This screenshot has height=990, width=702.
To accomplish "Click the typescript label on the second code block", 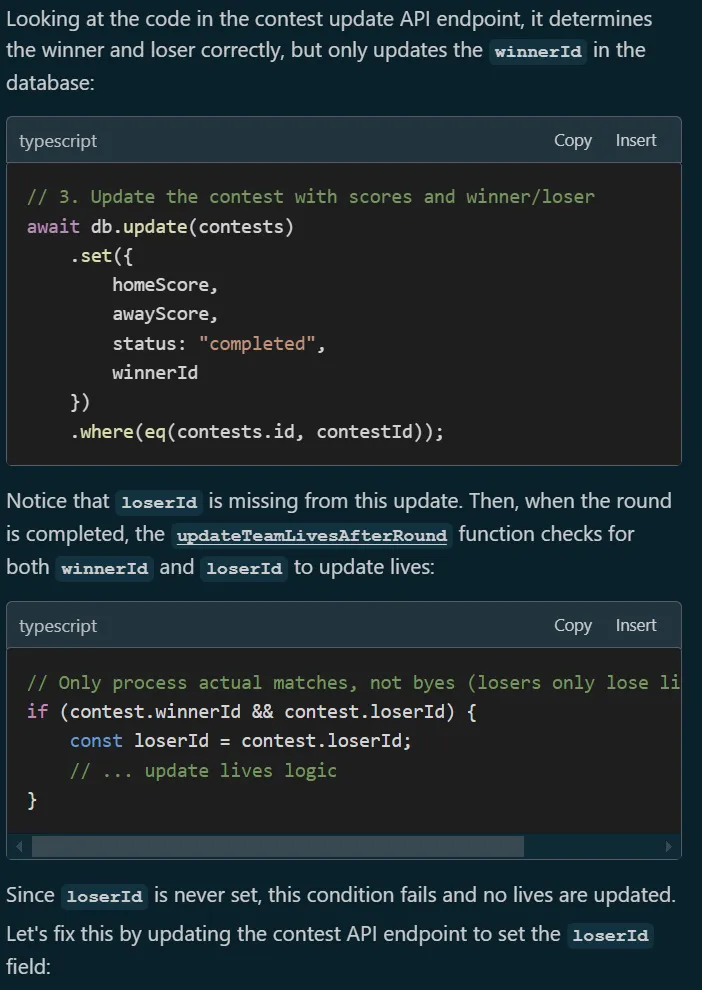I will (58, 626).
